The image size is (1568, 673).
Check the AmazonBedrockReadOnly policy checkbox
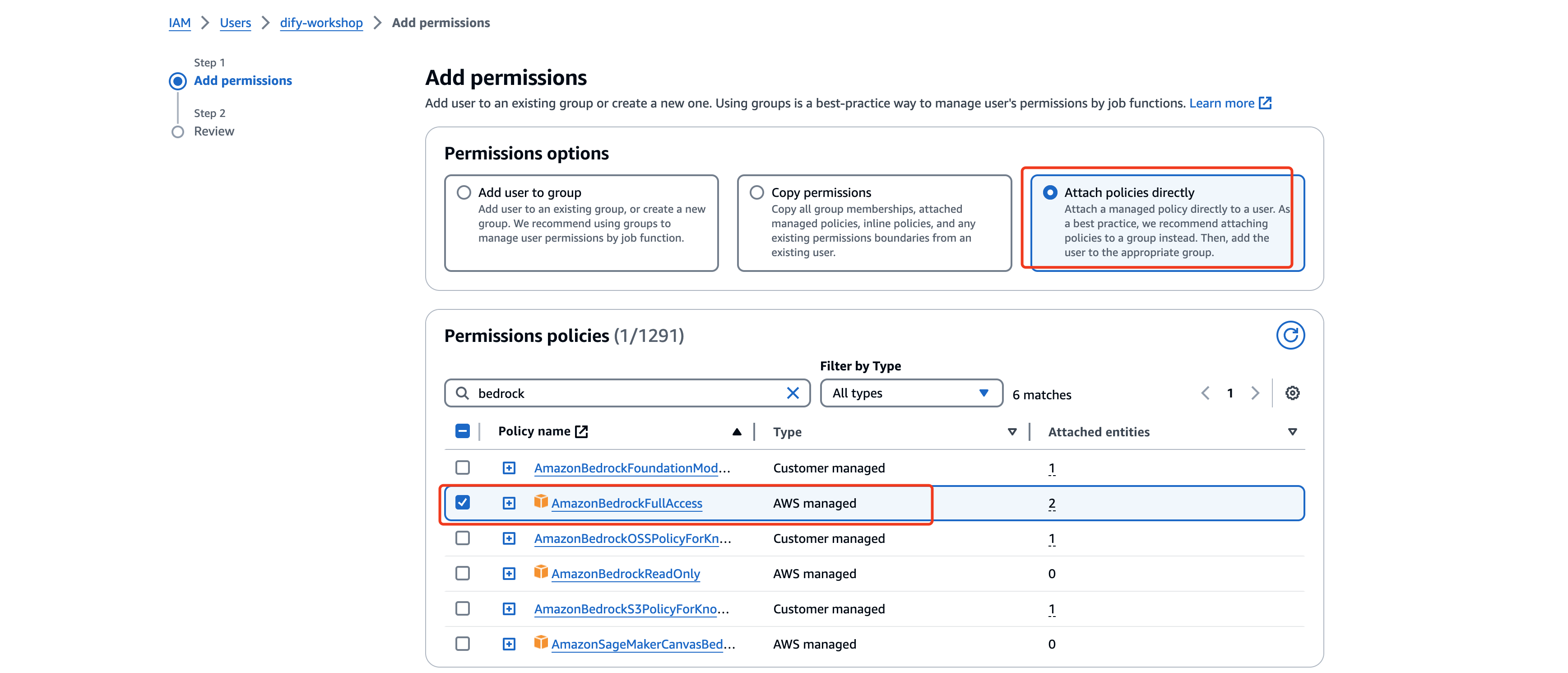tap(463, 573)
